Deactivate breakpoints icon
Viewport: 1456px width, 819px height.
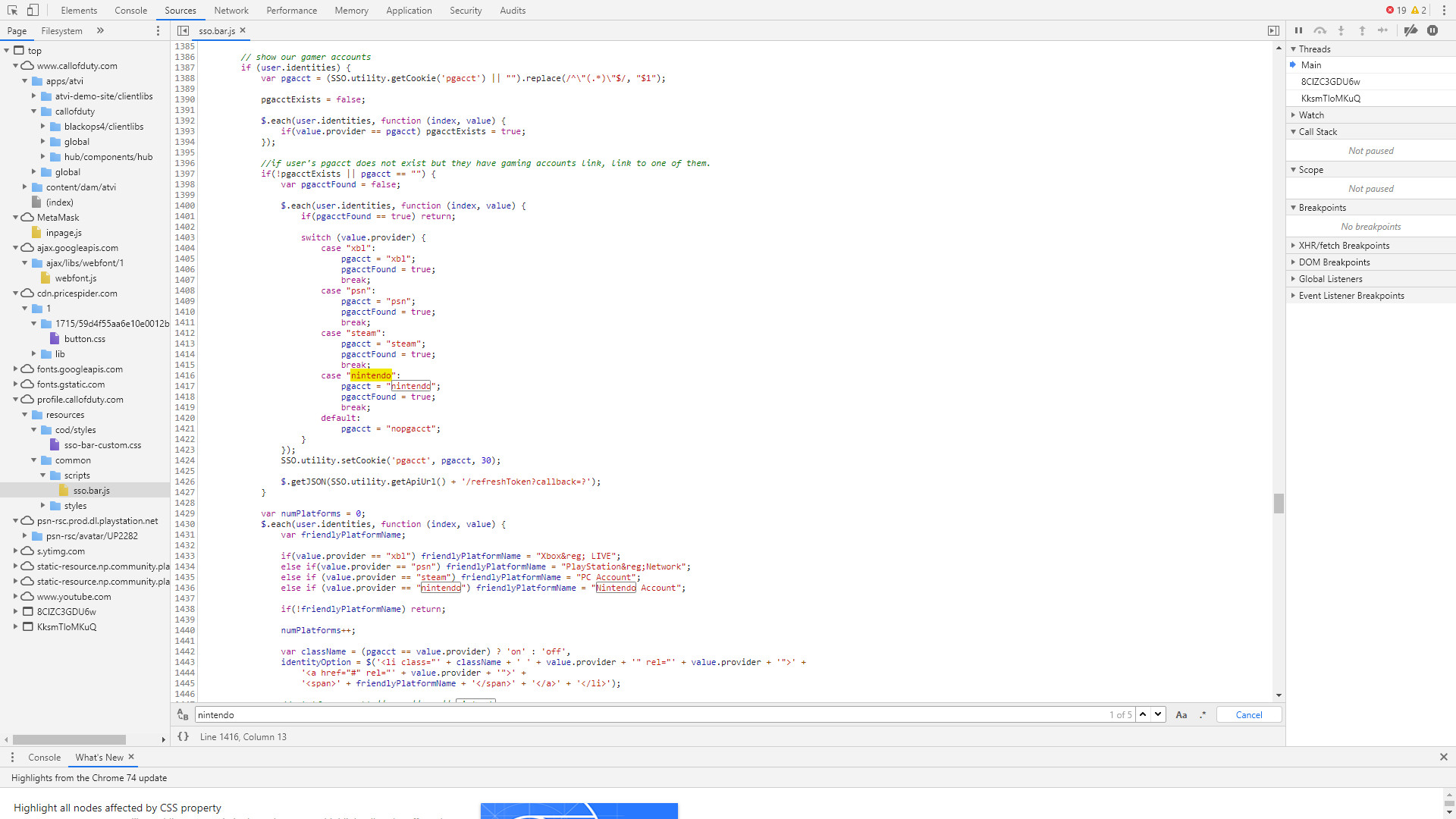pos(1410,30)
